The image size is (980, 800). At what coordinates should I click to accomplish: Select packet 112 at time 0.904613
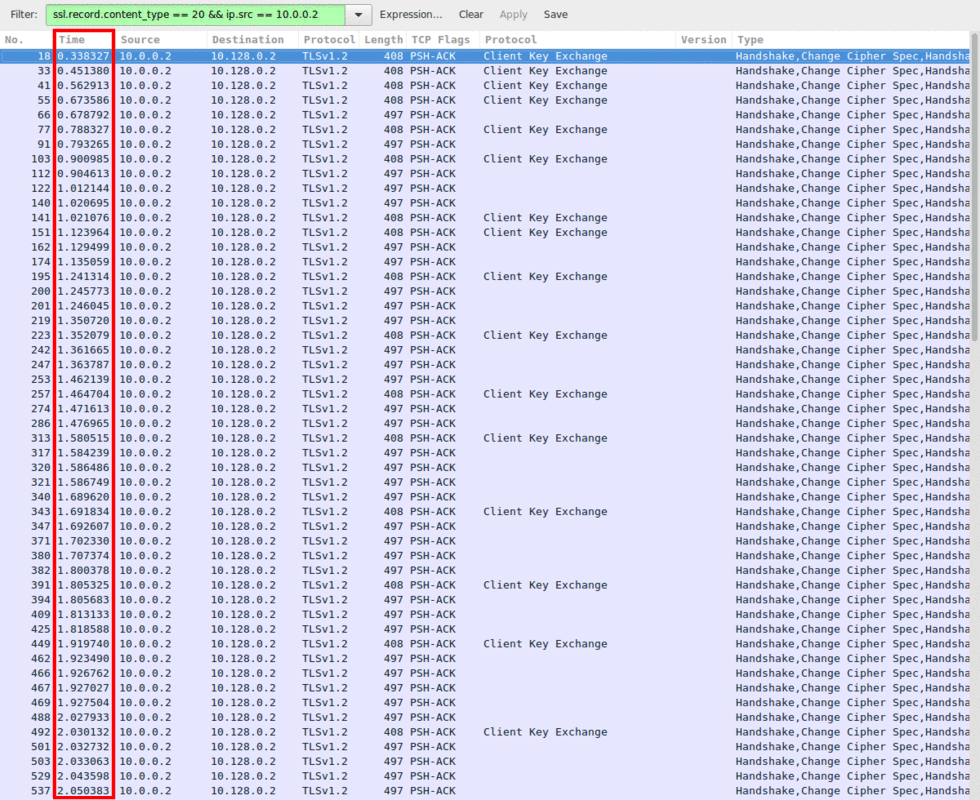click(485, 174)
